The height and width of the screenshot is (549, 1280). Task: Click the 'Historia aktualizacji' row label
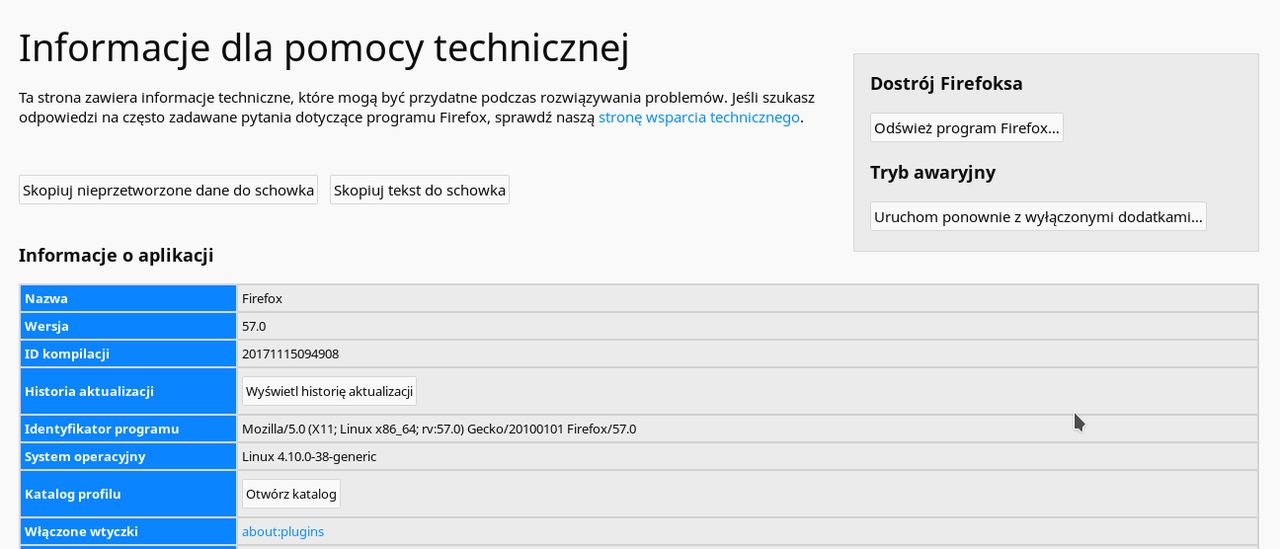click(128, 391)
